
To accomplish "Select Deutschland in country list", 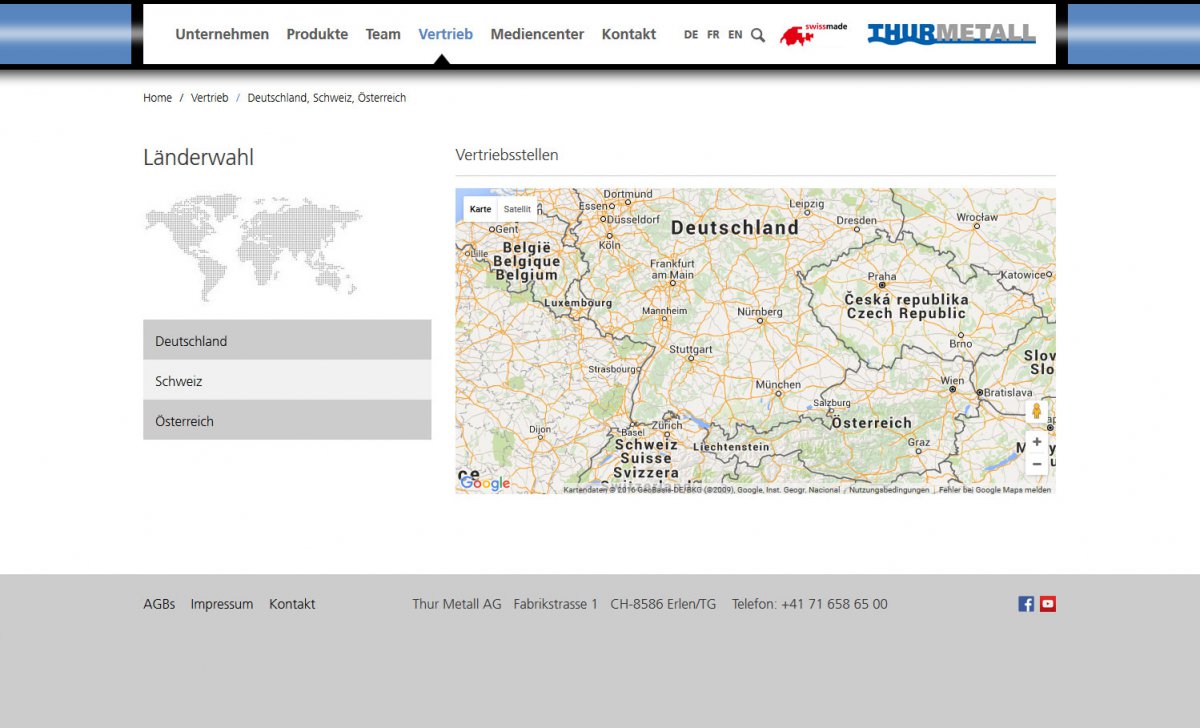I will (x=287, y=341).
